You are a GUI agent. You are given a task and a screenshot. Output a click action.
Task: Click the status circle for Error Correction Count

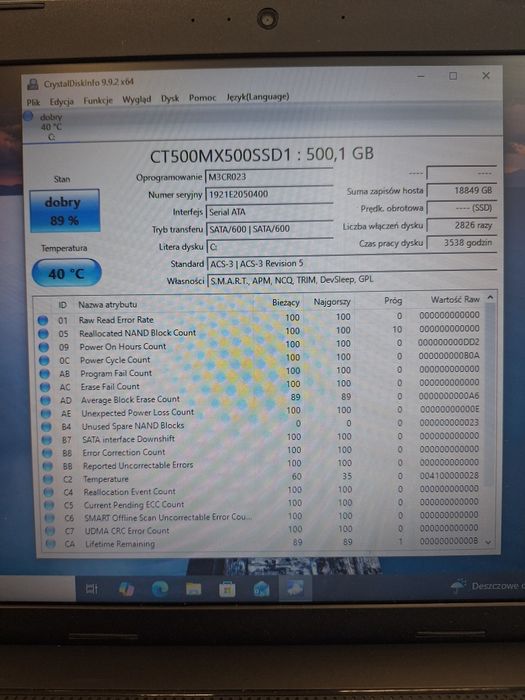(47, 453)
